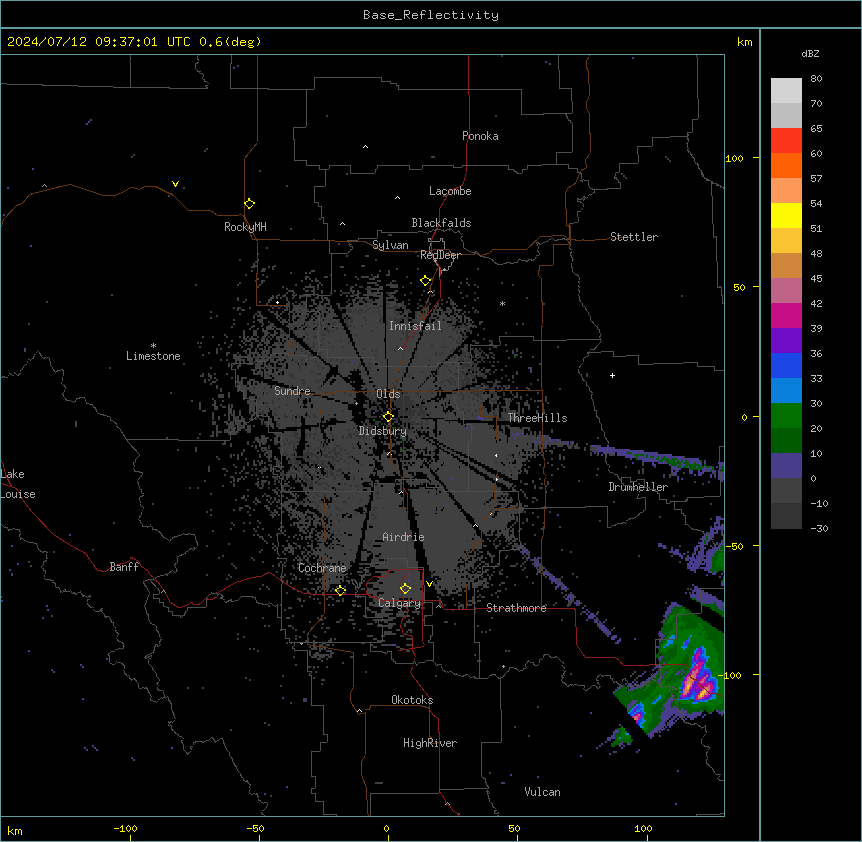Select the red 60-65 dBZ legend swatch
This screenshot has height=842, width=862.
pyautogui.click(x=786, y=141)
